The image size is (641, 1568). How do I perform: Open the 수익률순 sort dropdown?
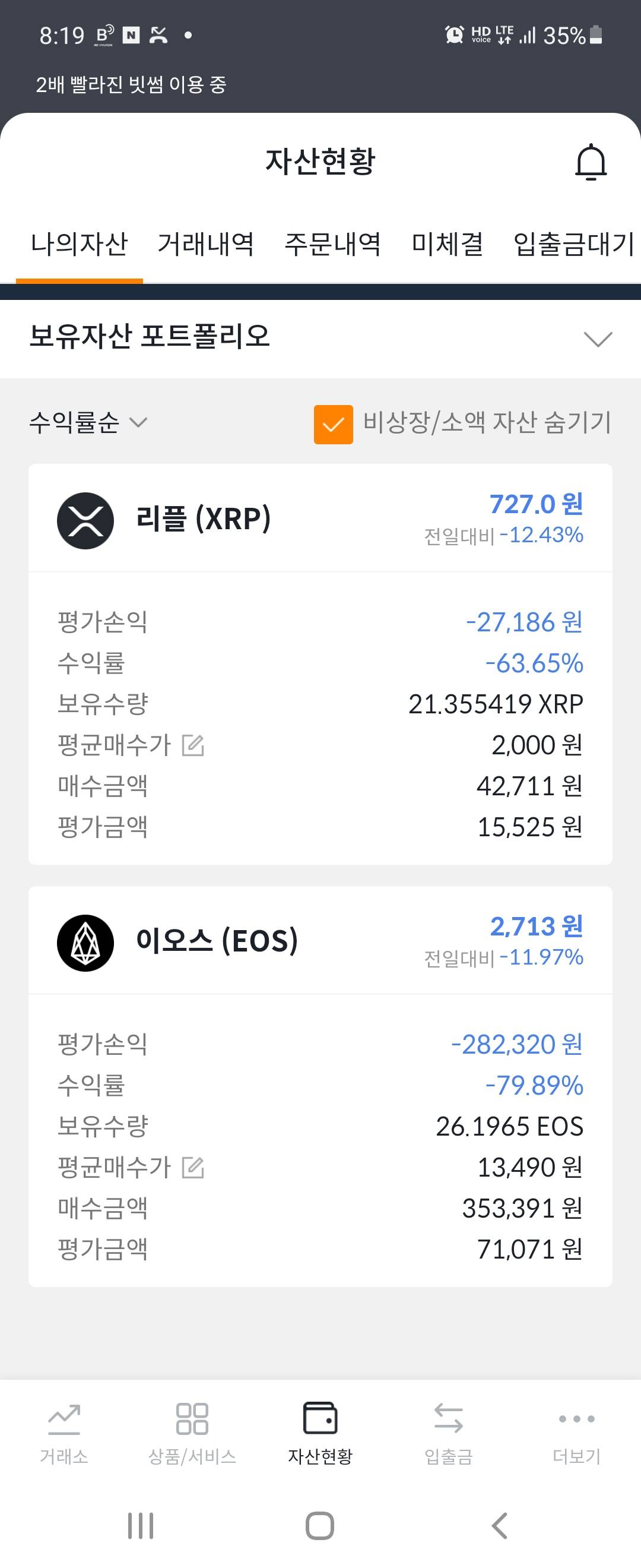pos(88,422)
